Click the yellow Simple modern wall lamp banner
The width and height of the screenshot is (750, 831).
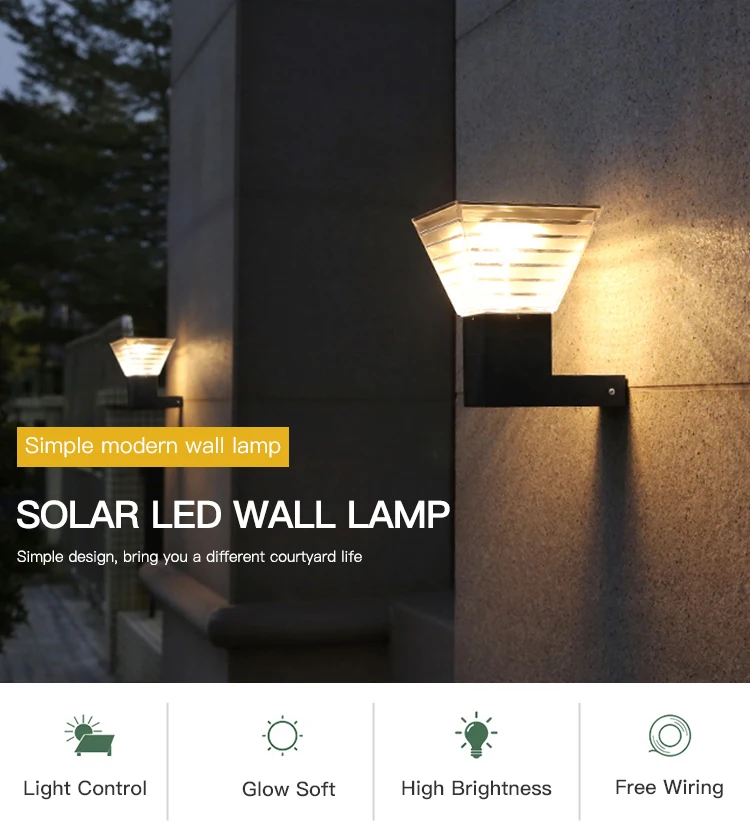[153, 447]
